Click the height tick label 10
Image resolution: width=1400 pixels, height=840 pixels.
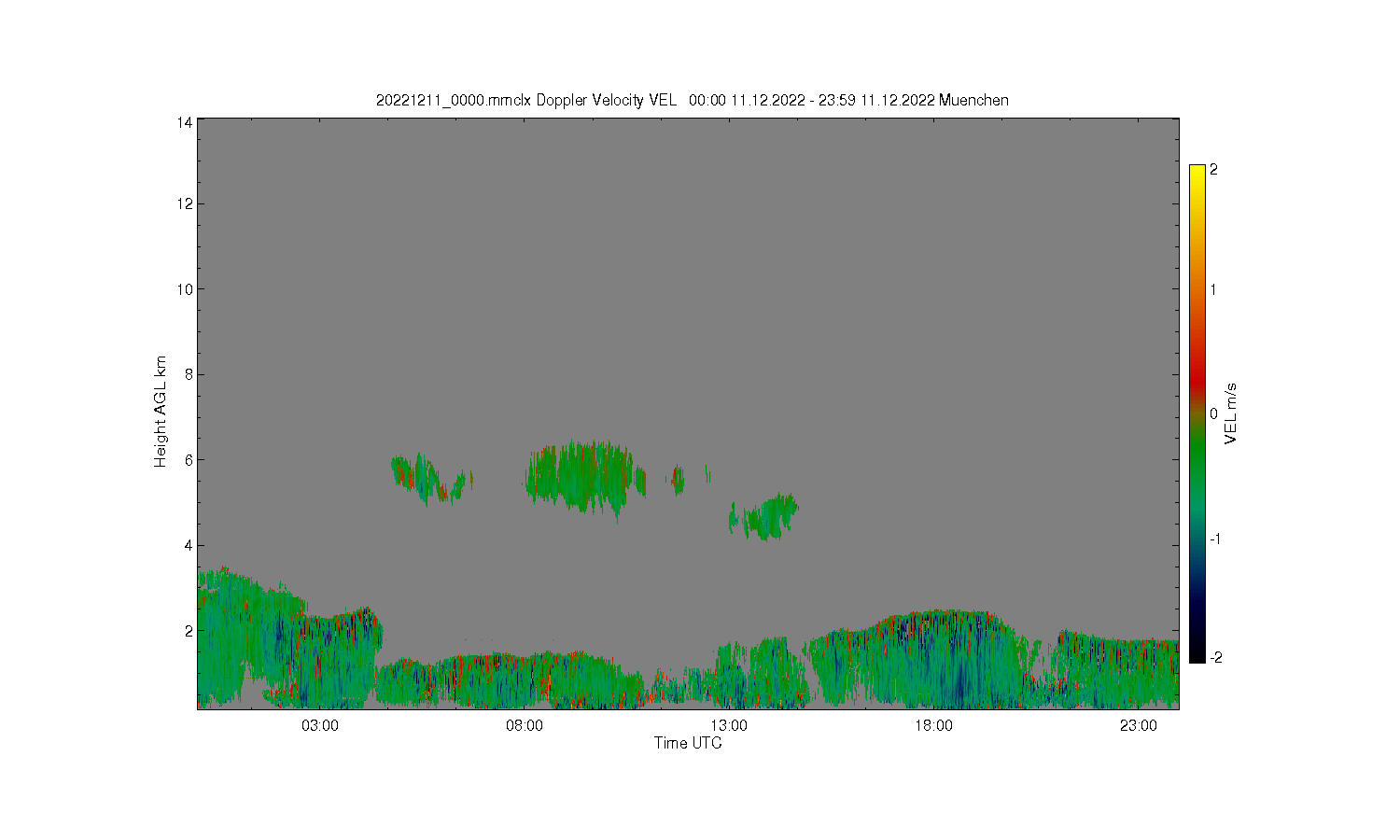coord(185,289)
